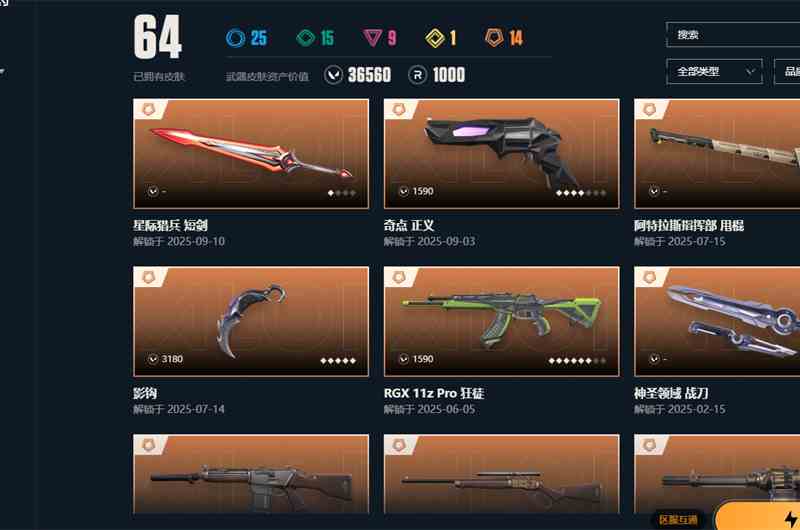Image resolution: width=800 pixels, height=530 pixels.
Task: Open the 神圣领域 战刀 skin card
Action: (x=717, y=321)
